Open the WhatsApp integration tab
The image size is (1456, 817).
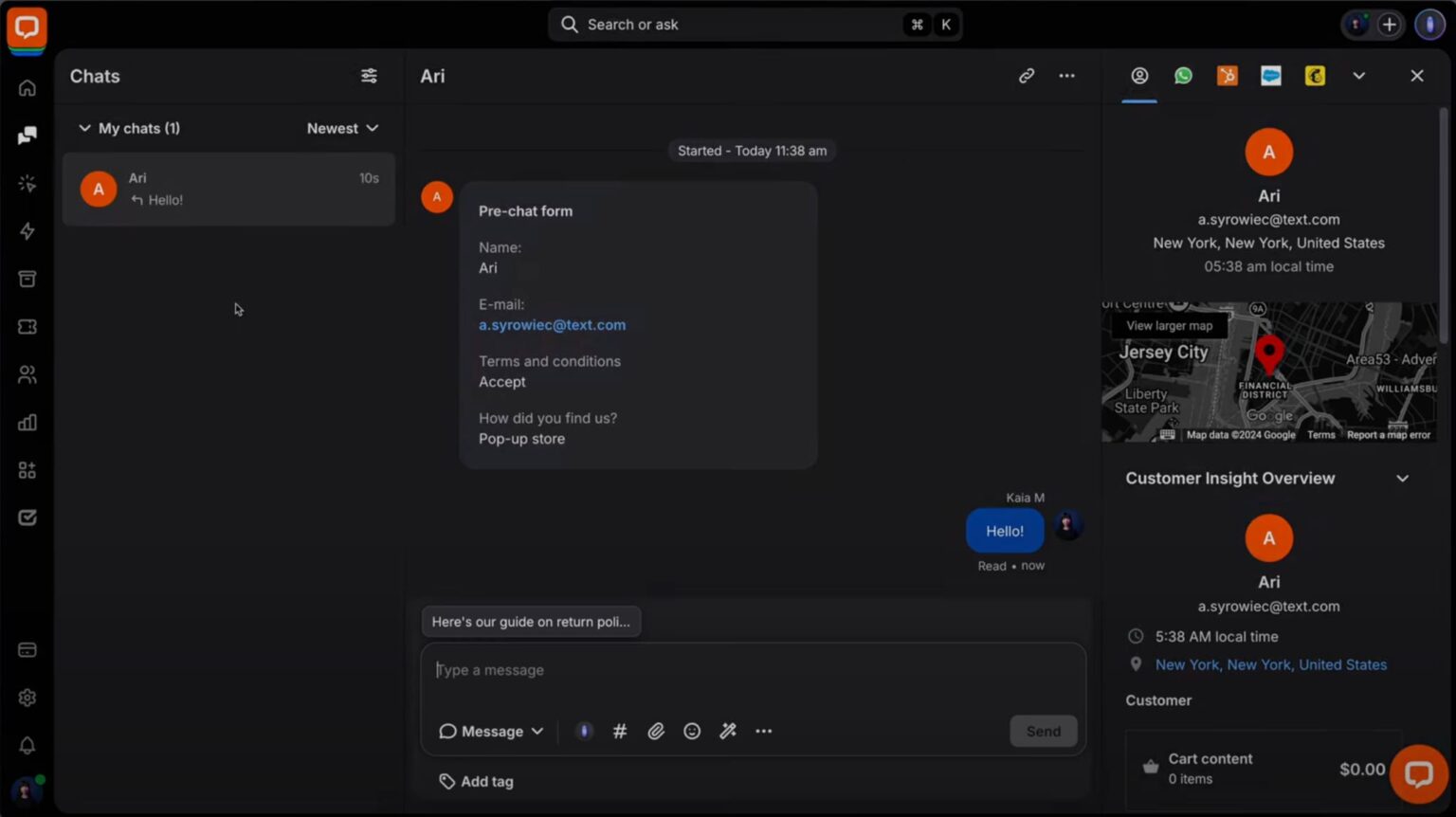(x=1183, y=76)
